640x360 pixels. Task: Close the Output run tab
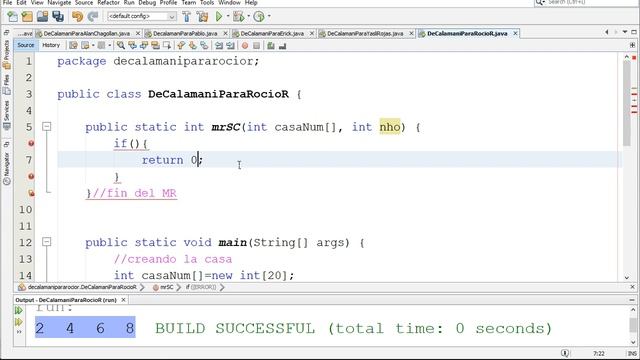point(124,300)
